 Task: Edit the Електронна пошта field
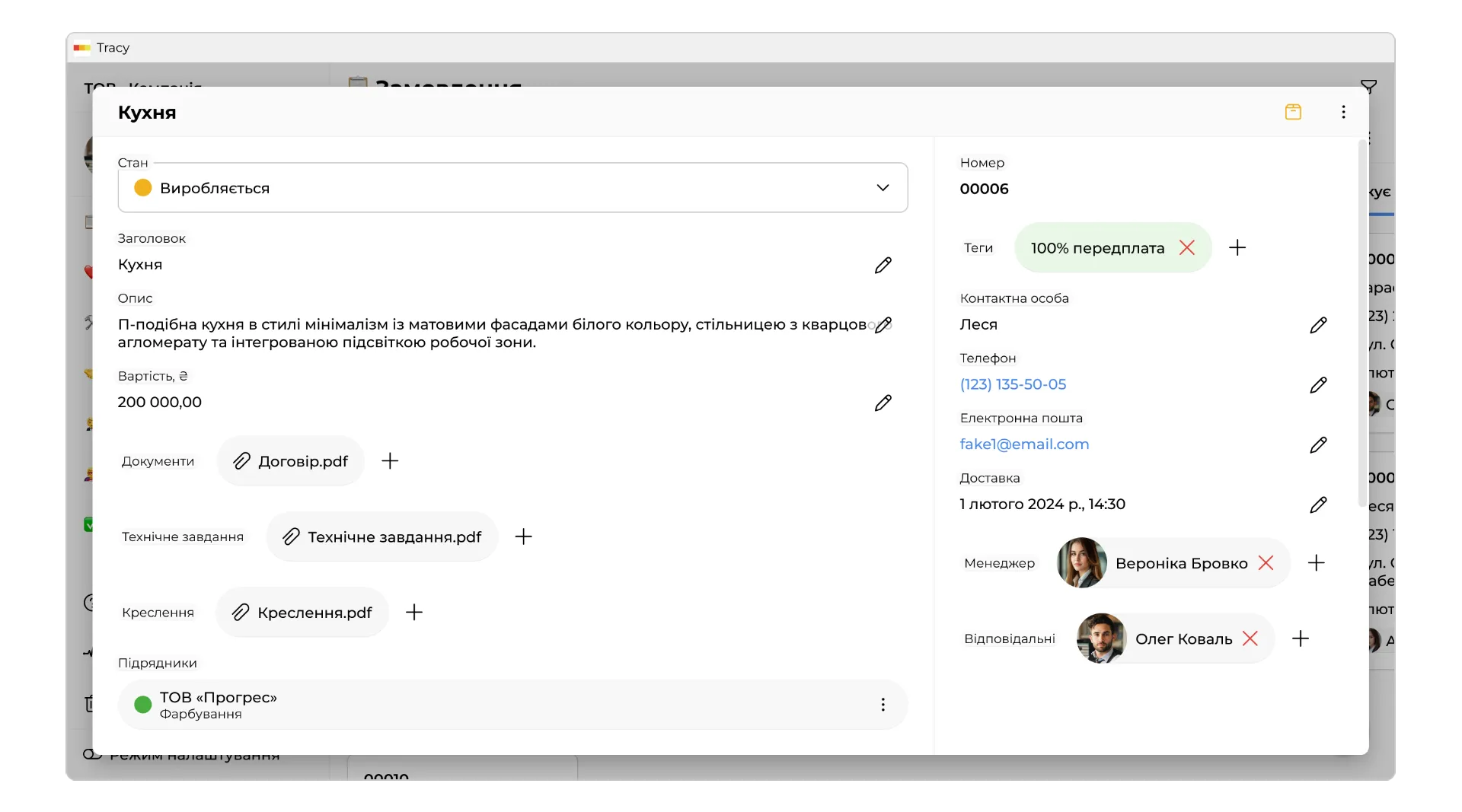pyautogui.click(x=1318, y=444)
